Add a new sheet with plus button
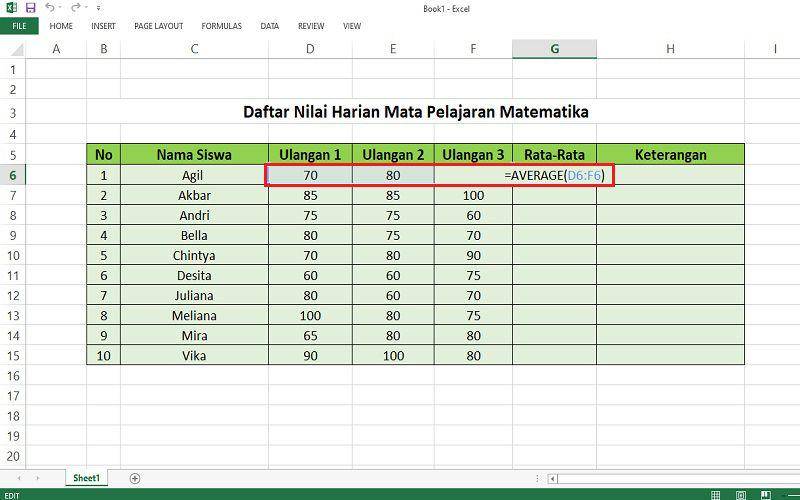This screenshot has height=500, width=800. (x=135, y=478)
